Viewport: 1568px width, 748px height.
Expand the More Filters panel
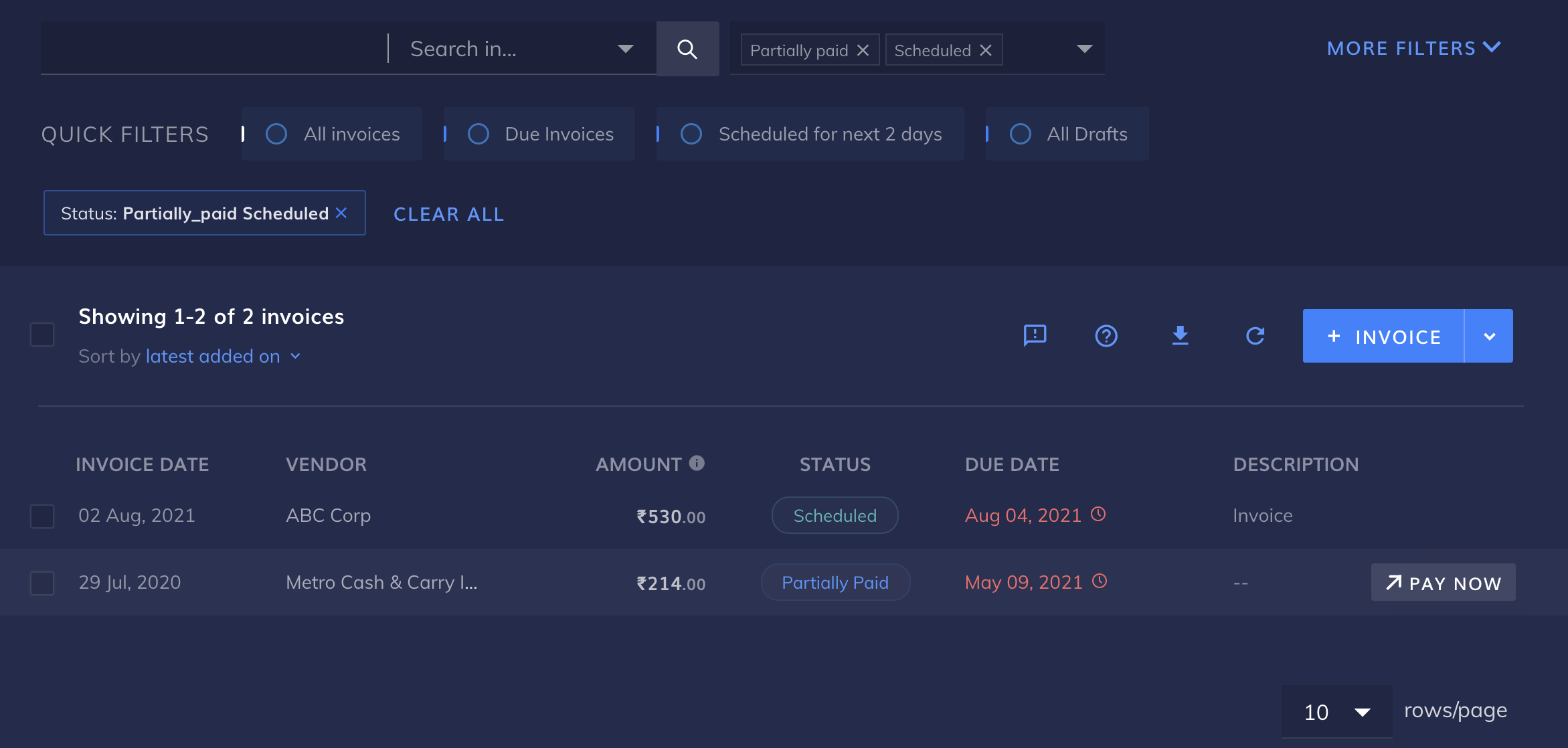1414,48
